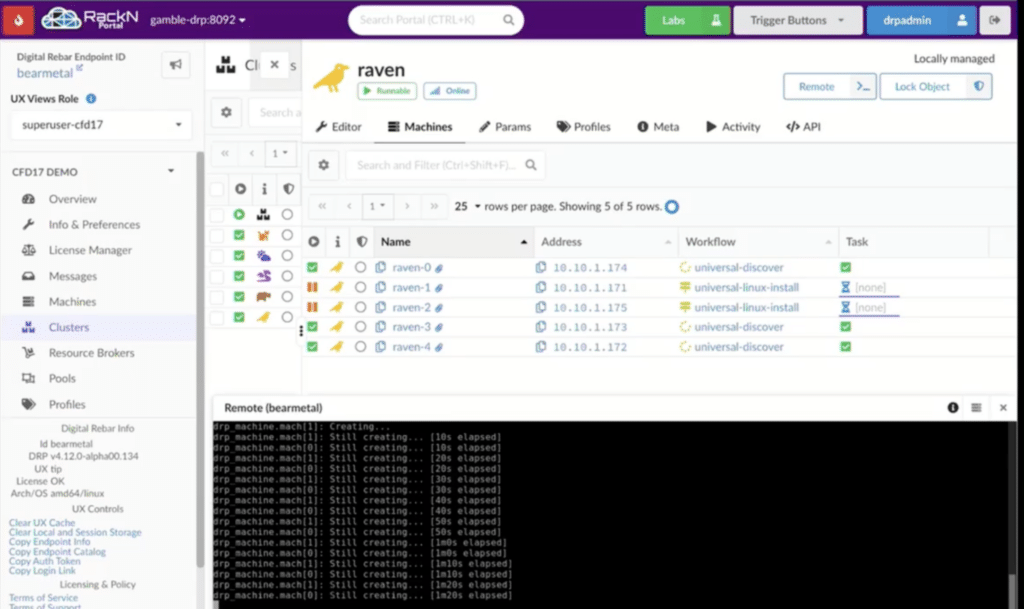Click the left sidebar vertical scrollbar

click(x=200, y=359)
